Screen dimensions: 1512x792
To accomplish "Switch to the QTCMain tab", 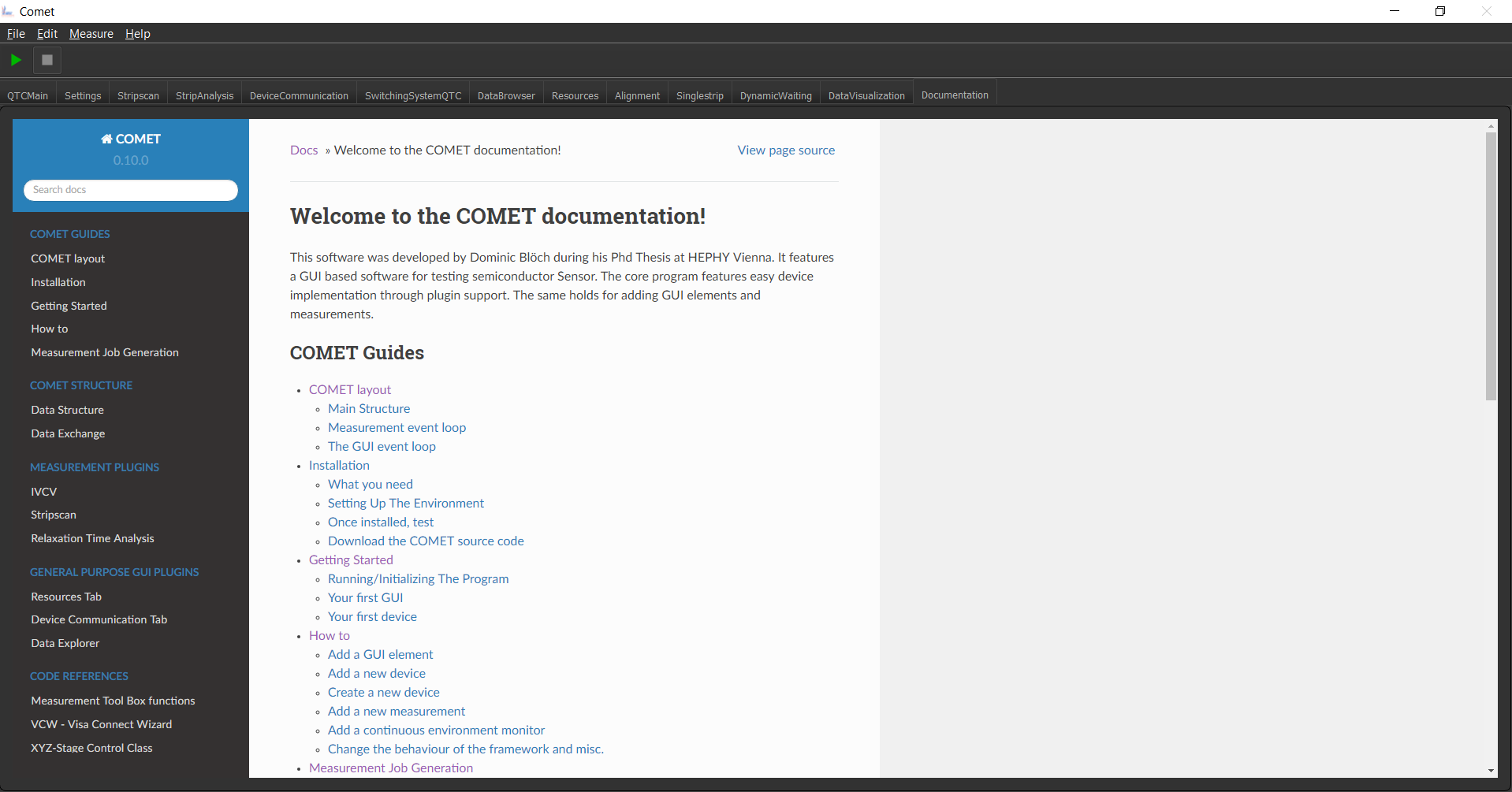I will 28,95.
